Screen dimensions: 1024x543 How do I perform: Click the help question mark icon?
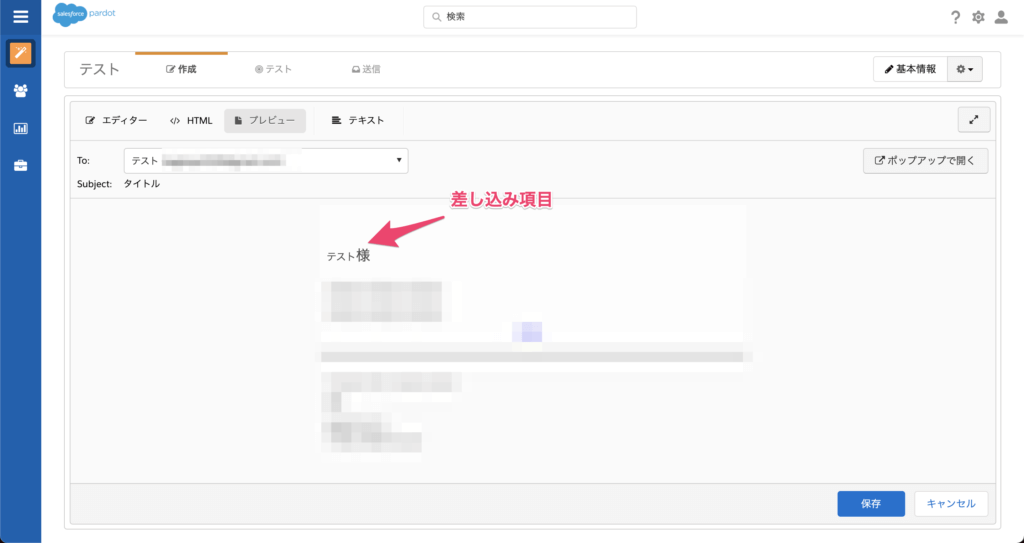[955, 17]
